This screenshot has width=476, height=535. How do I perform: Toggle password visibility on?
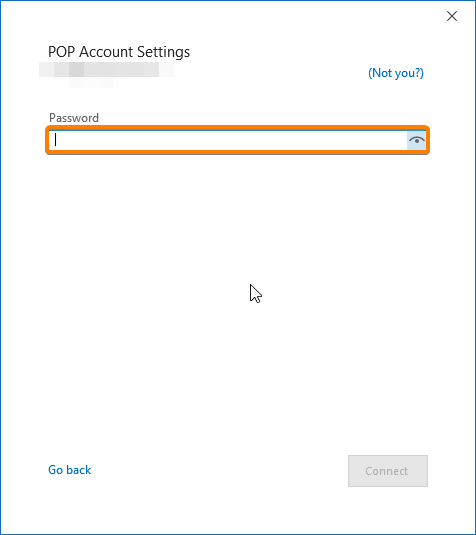tap(416, 140)
